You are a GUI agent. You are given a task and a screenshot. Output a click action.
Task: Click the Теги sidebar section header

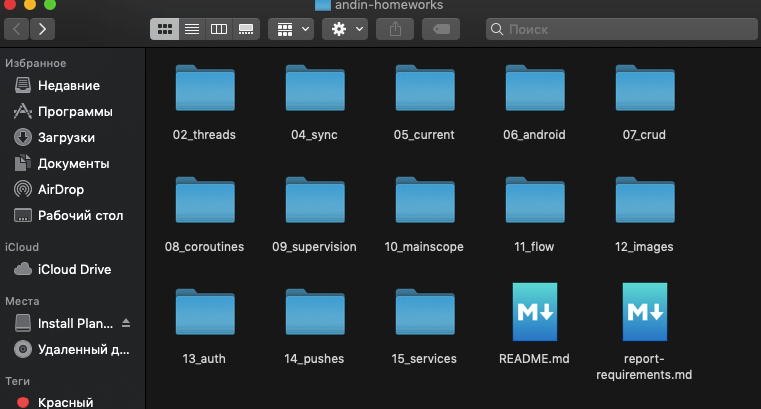(x=17, y=381)
